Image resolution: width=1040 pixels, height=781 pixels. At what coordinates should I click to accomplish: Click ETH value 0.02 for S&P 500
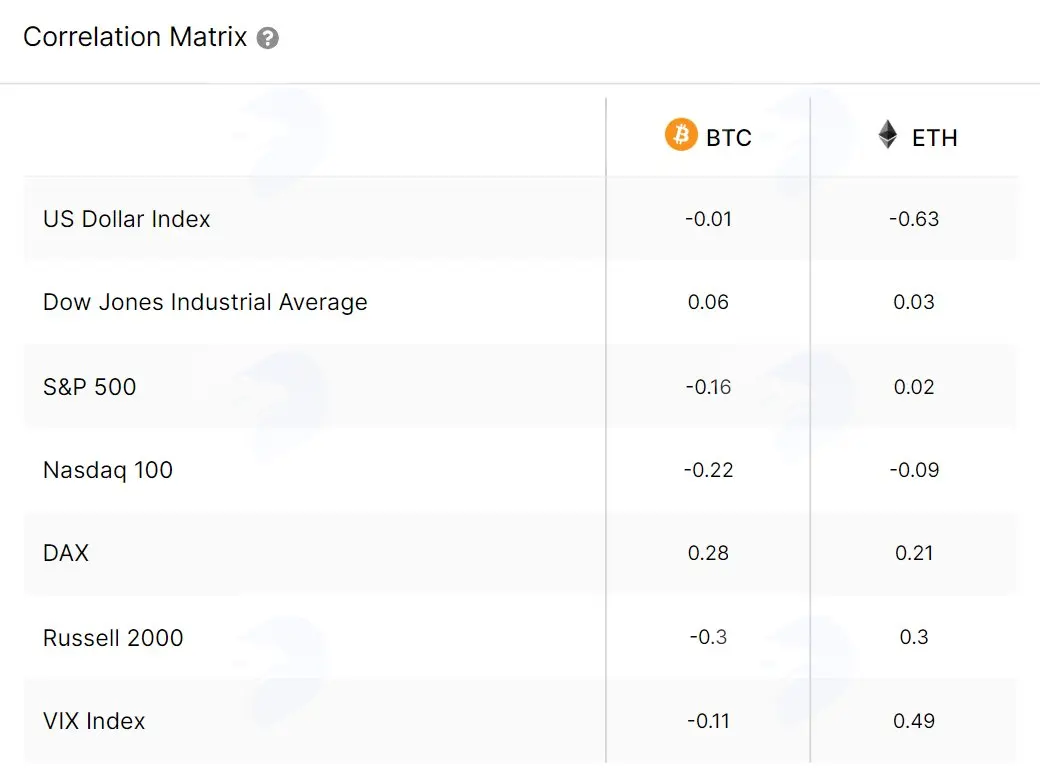point(914,387)
